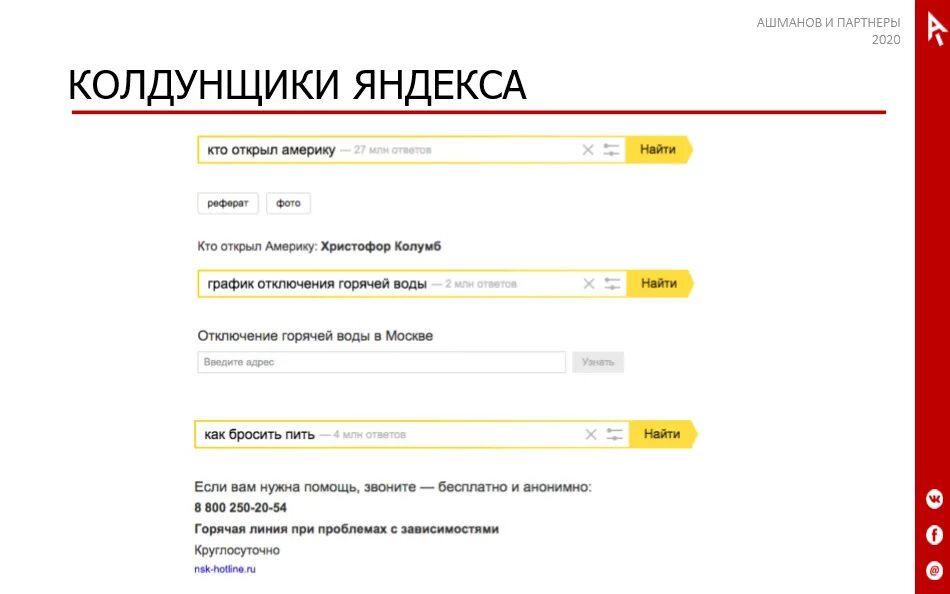Click Найти for 'как бросить пить' search
Screen dimensions: 950x594
click(663, 434)
